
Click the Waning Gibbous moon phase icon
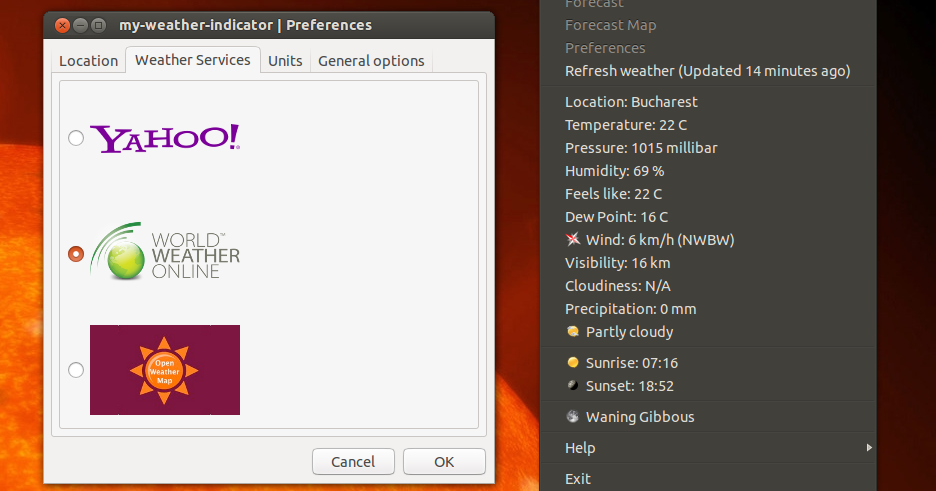click(x=573, y=416)
